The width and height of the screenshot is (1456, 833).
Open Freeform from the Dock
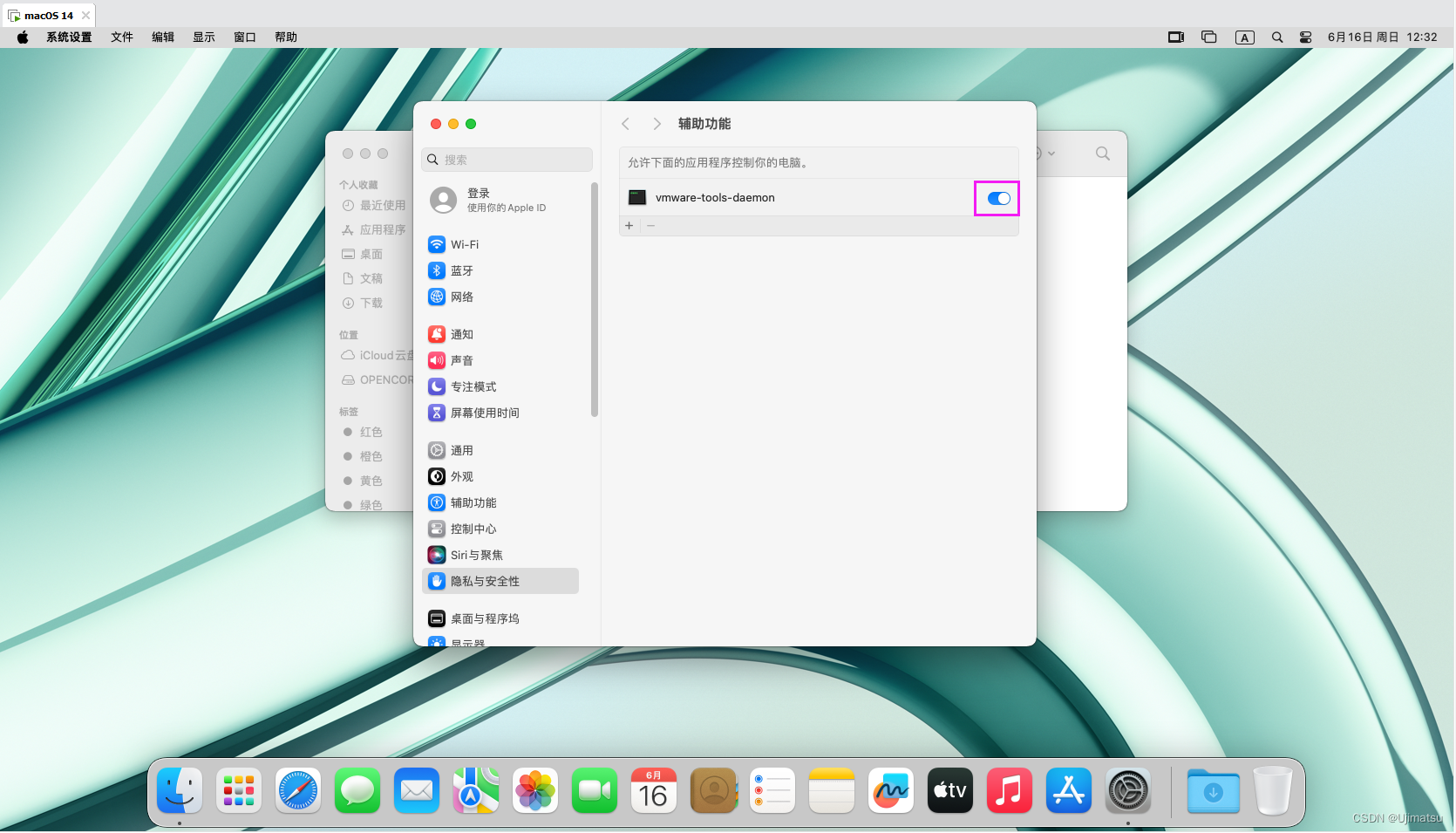(x=891, y=791)
